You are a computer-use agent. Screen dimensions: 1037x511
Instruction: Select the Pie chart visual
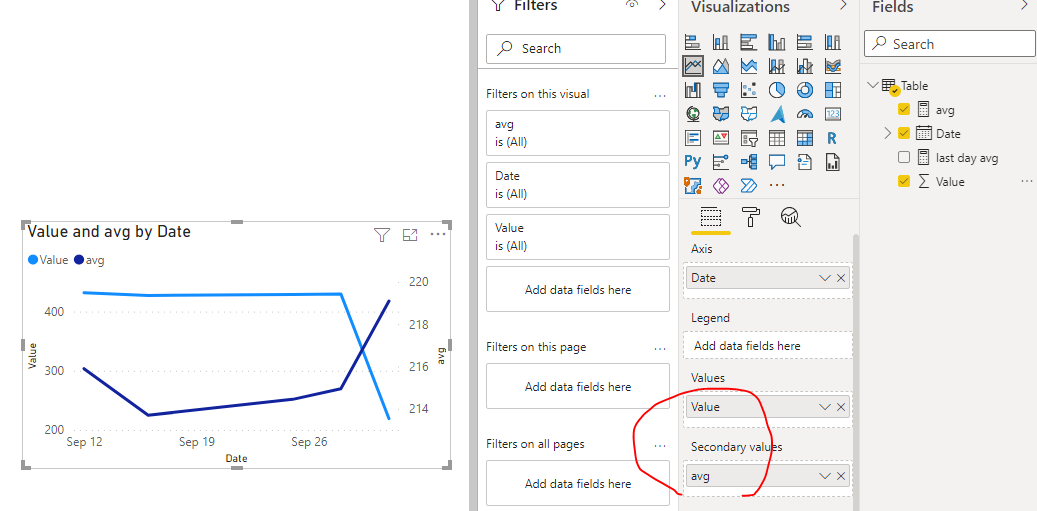point(776,90)
